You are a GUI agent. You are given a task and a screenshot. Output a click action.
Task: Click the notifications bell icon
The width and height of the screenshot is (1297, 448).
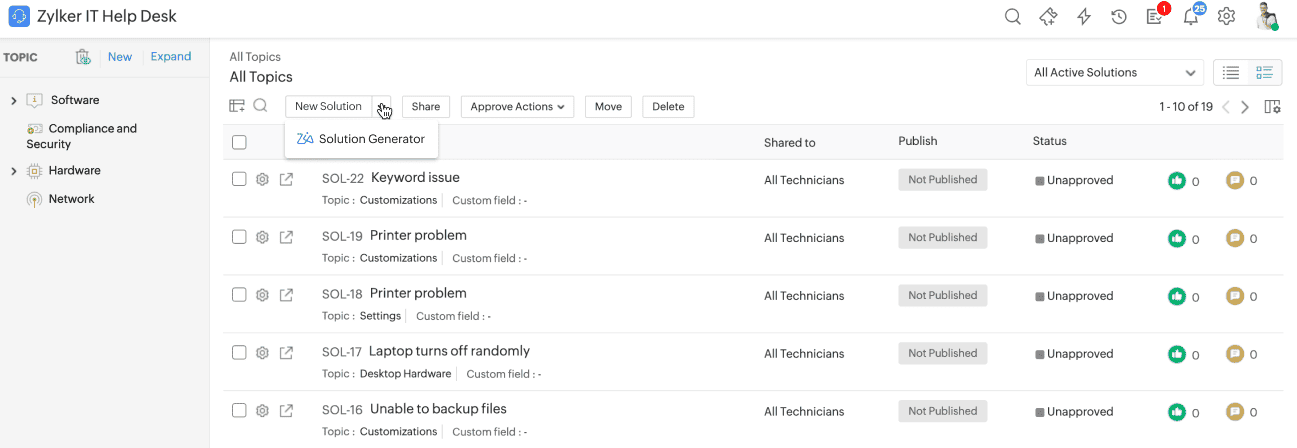[x=1190, y=16]
